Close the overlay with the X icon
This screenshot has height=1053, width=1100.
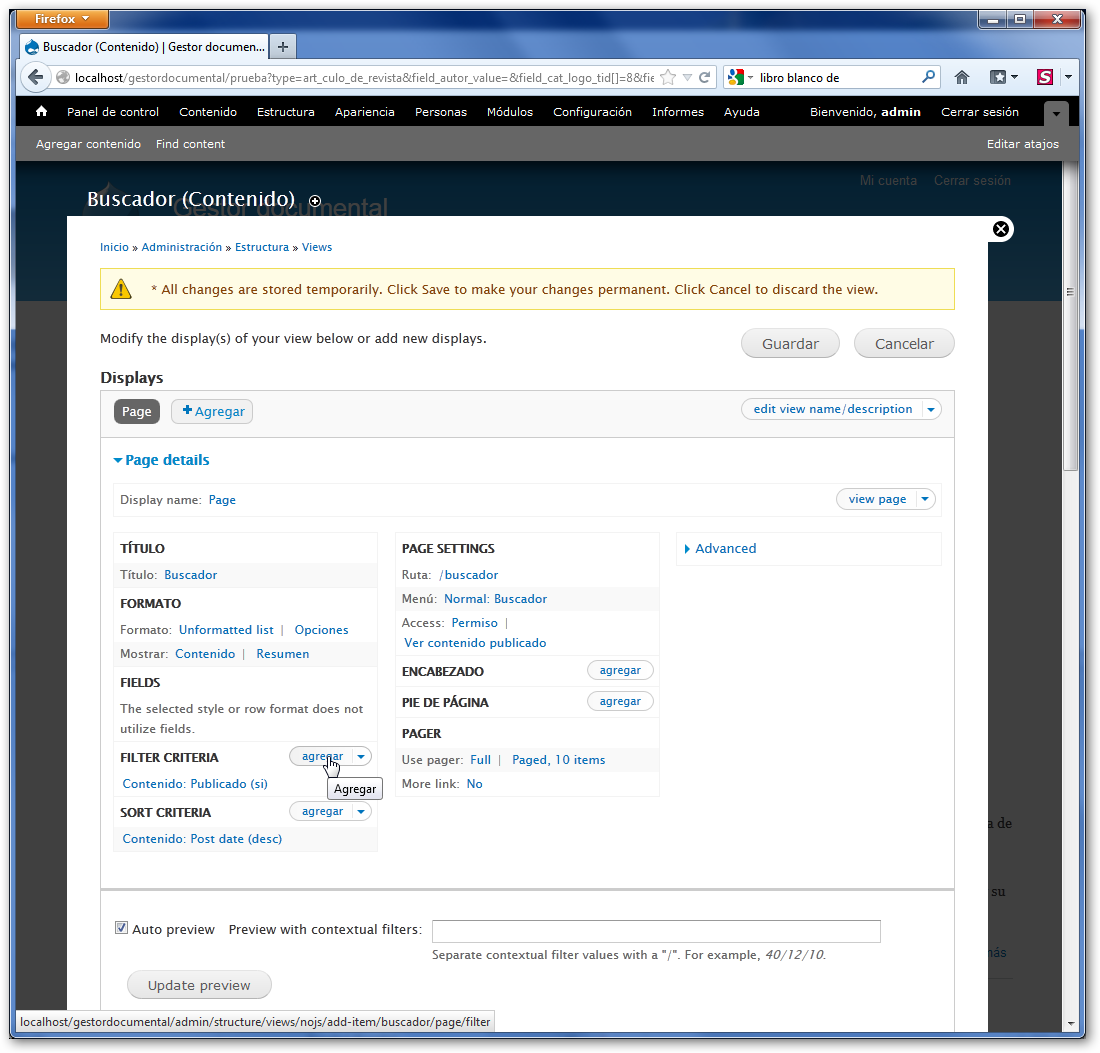(1000, 229)
